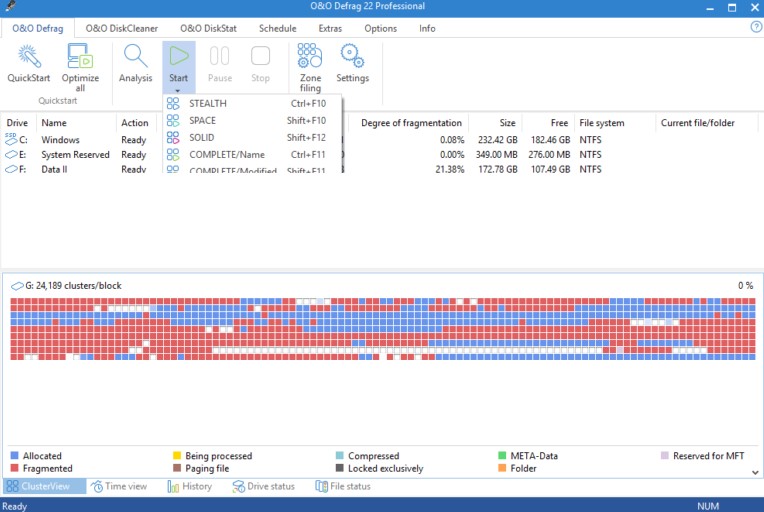Open the Info tab
The width and height of the screenshot is (764, 512).
point(427,28)
